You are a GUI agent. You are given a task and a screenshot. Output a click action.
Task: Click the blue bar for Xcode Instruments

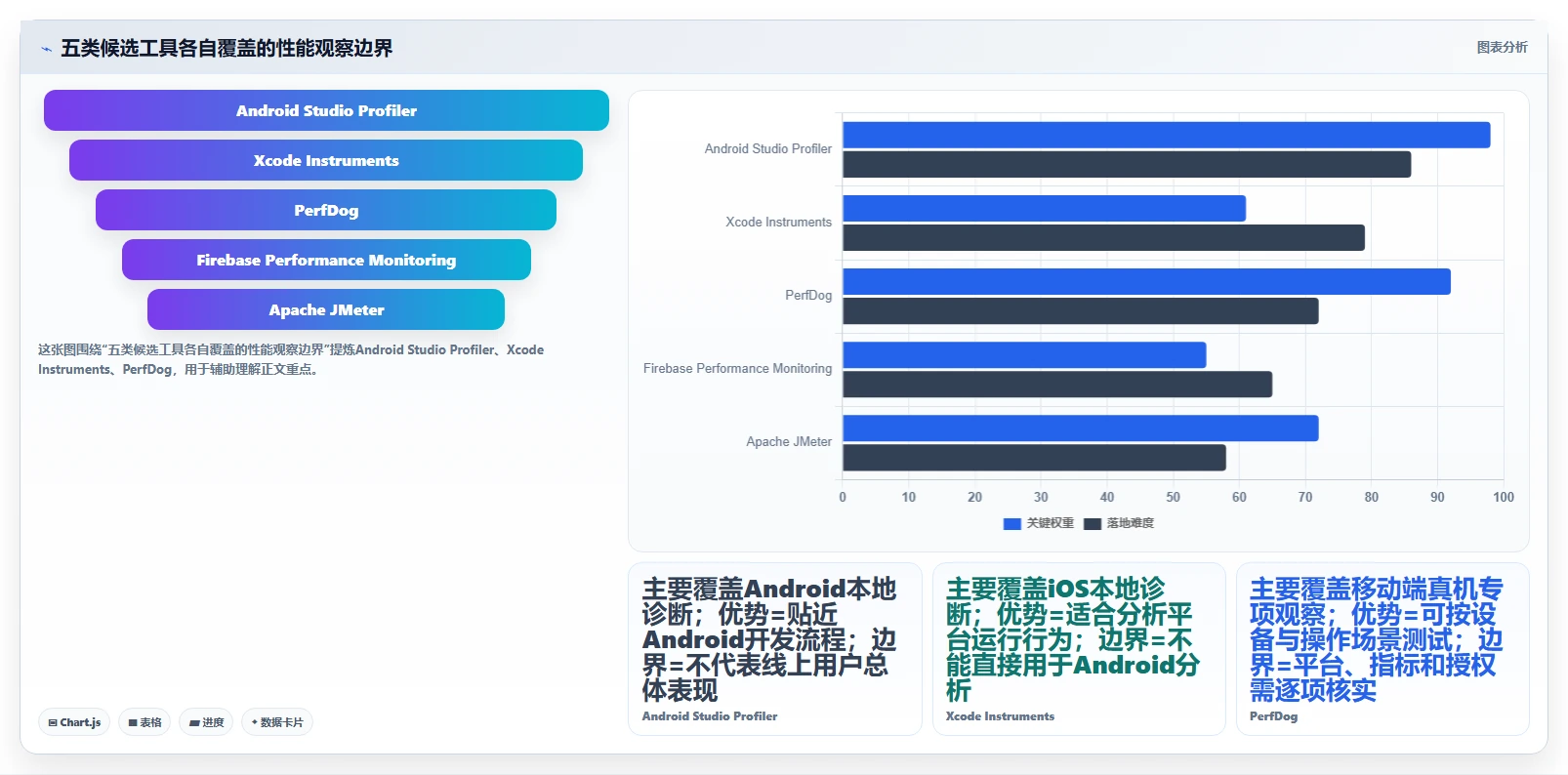(1044, 208)
